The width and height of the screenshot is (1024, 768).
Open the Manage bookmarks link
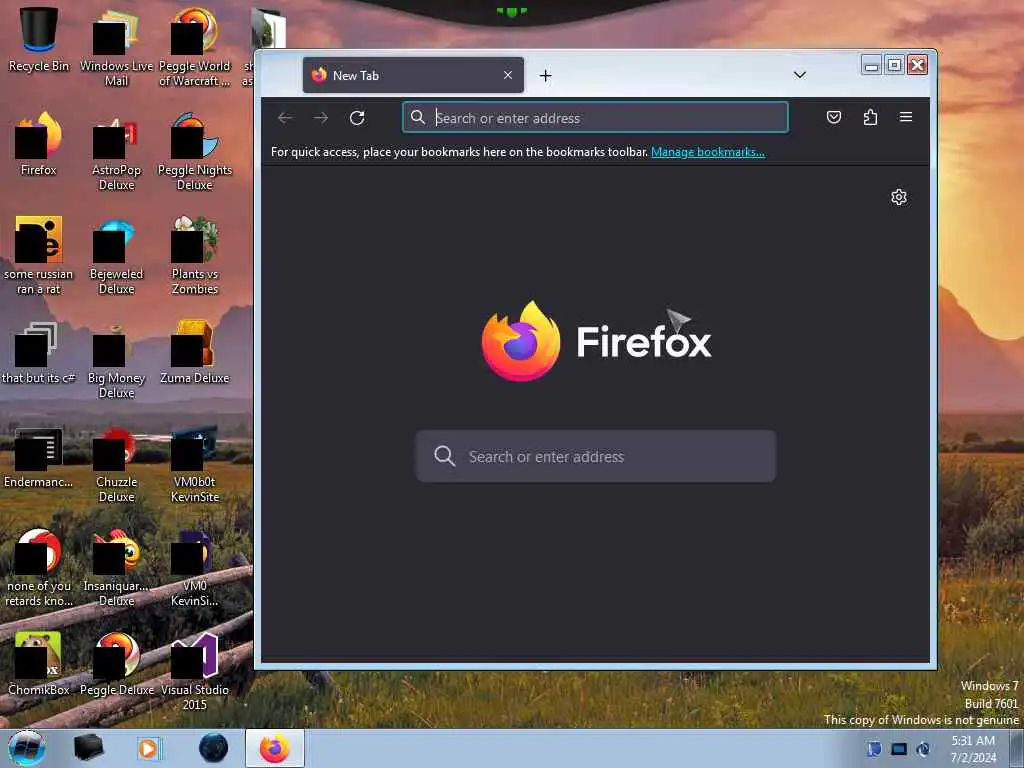click(707, 152)
